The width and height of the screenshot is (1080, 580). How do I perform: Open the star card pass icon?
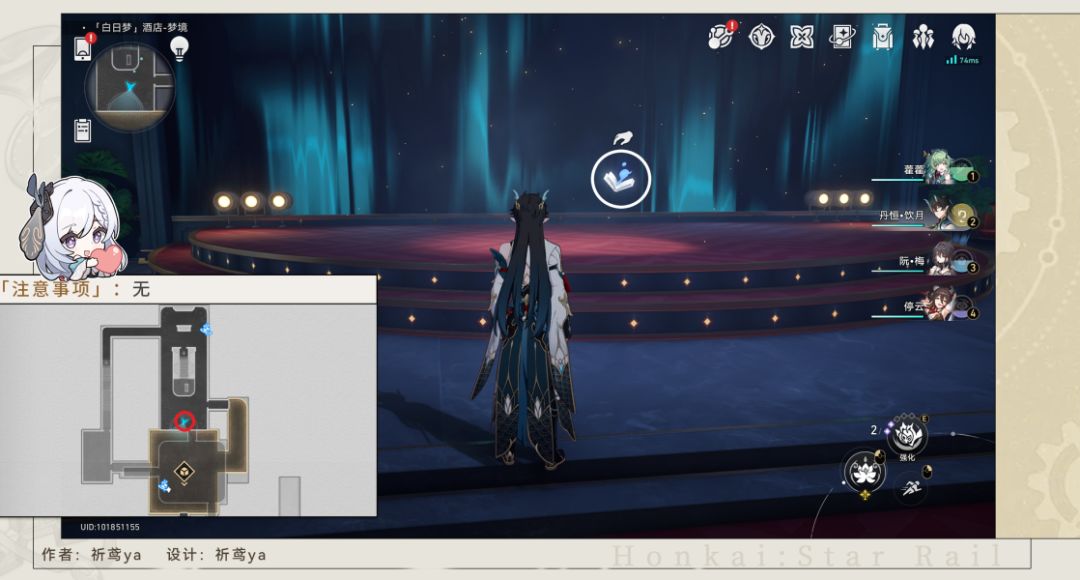[x=842, y=37]
